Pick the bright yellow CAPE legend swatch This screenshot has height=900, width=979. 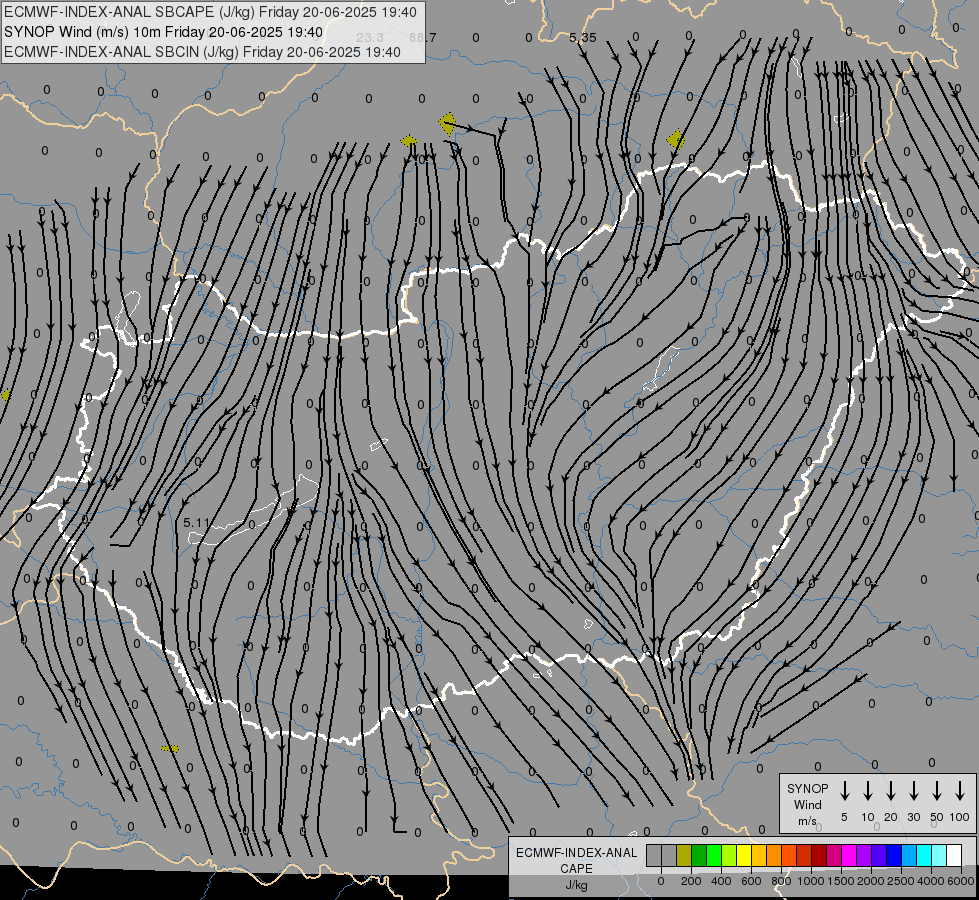(744, 855)
